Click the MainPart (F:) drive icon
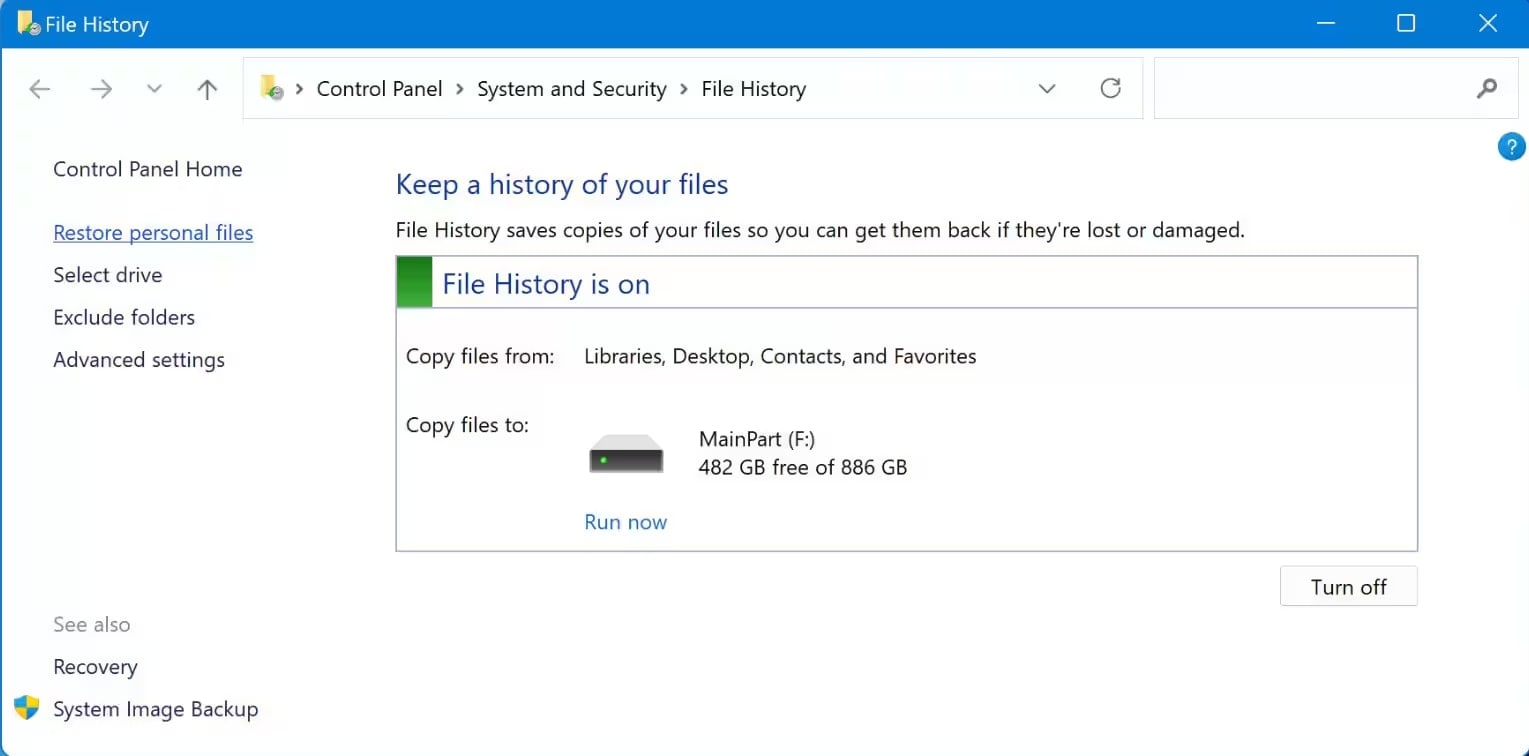Screen dimensions: 1529x756 coord(627,453)
